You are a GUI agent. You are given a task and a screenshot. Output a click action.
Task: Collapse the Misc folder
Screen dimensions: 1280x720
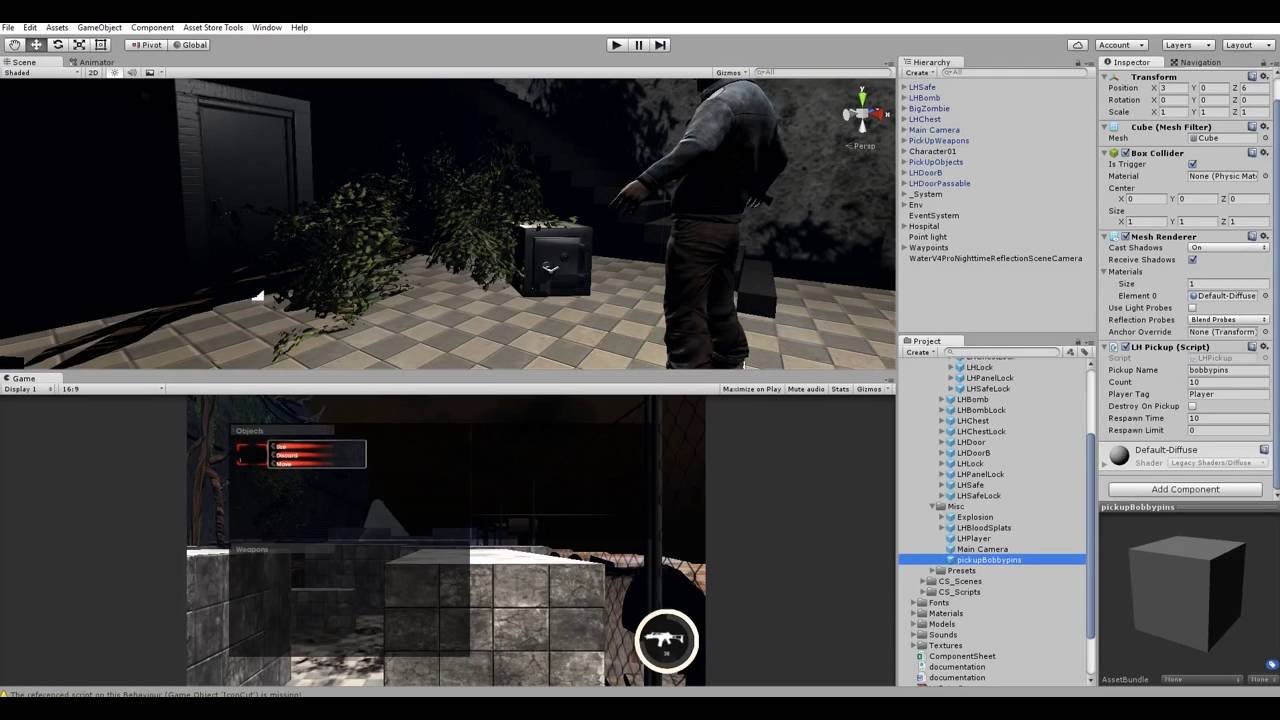coord(933,506)
